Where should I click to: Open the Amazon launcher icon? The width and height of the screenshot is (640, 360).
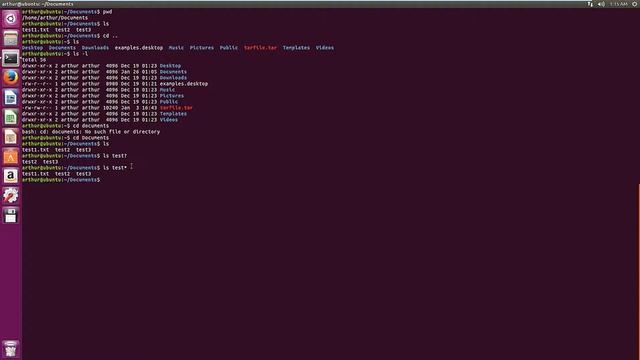point(11,176)
